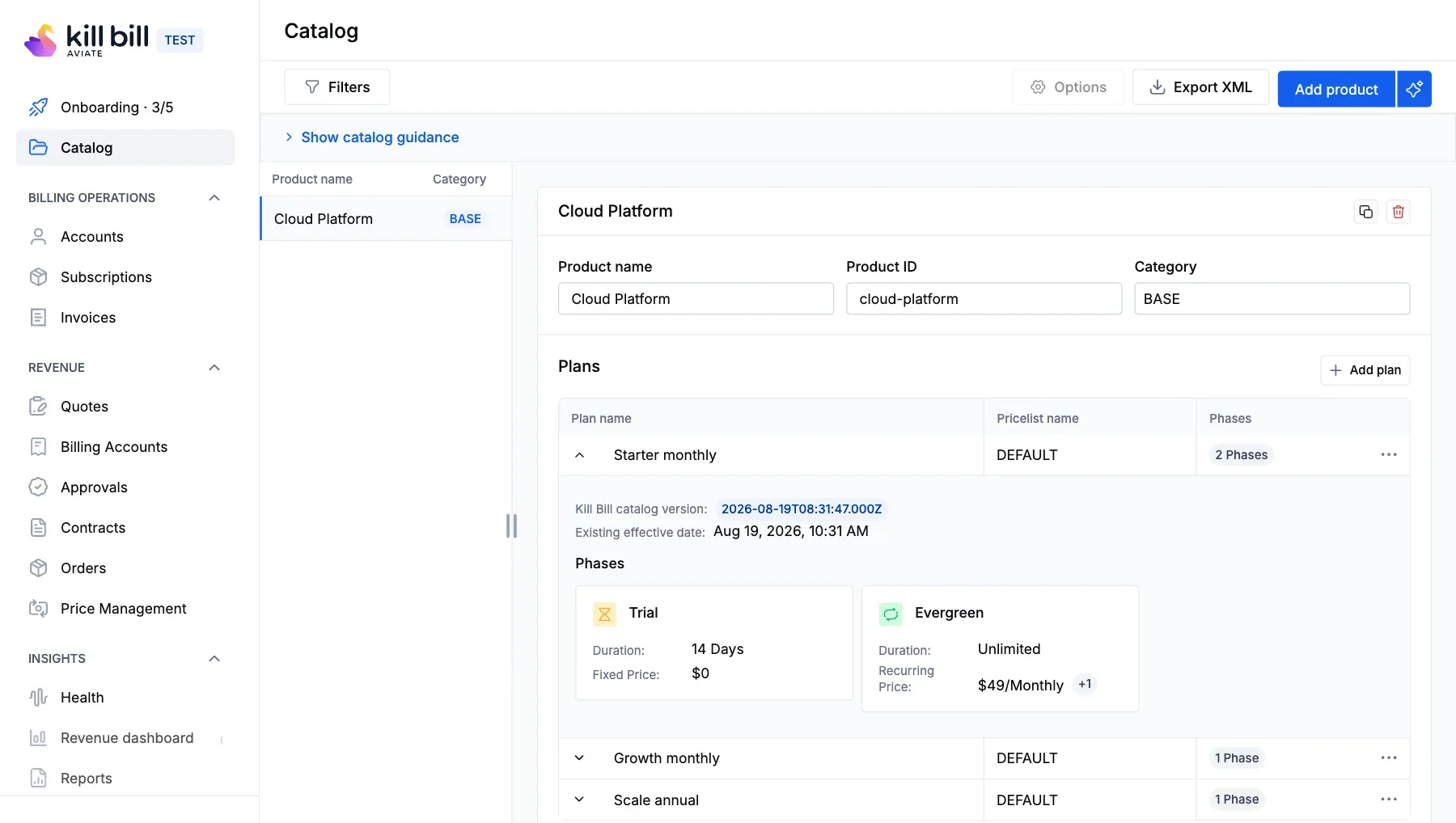Viewport: 1456px width, 823px height.
Task: Click the AI sparkle button beside Add product
Action: point(1414,89)
